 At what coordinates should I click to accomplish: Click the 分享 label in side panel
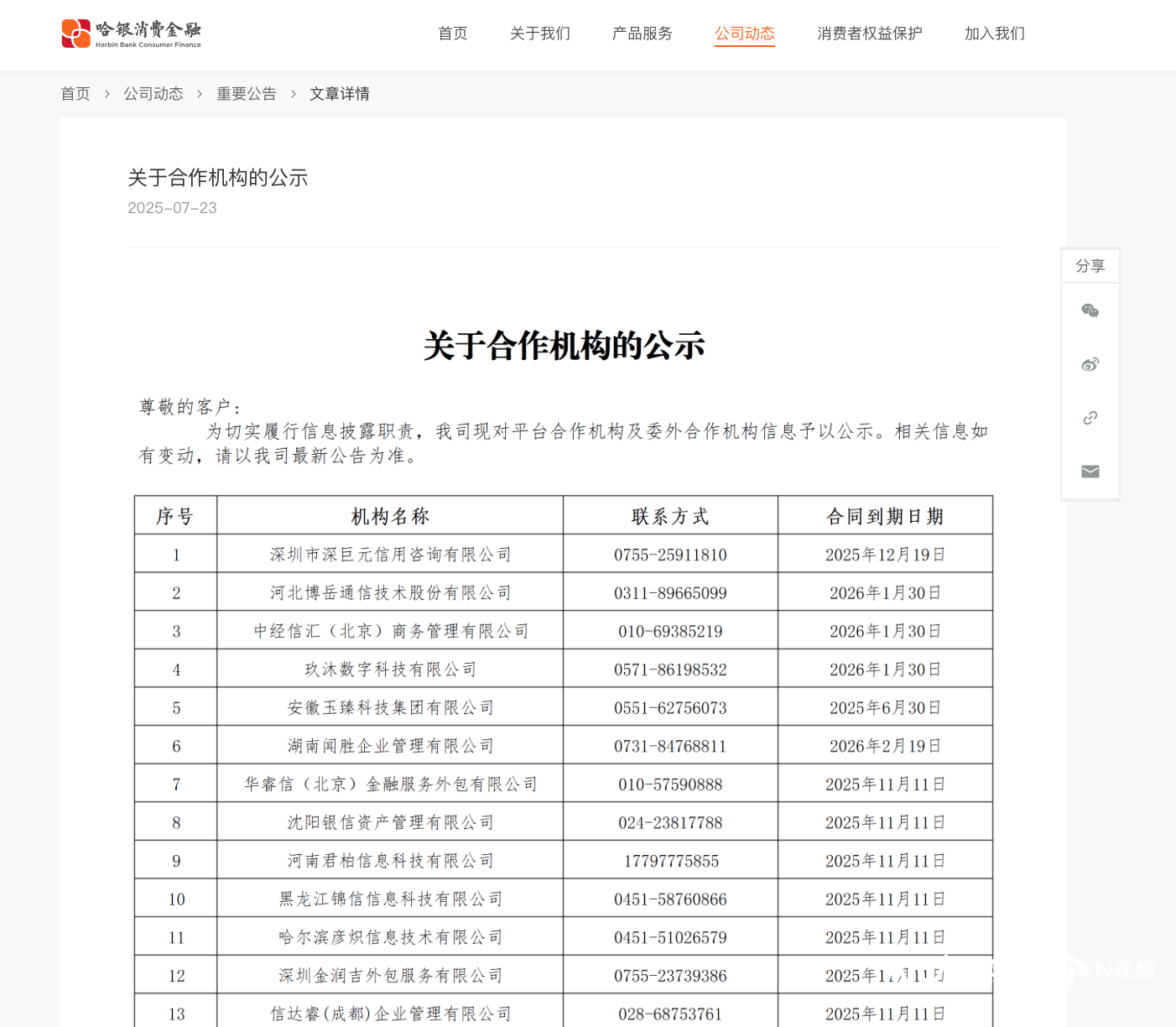pyautogui.click(x=1090, y=266)
